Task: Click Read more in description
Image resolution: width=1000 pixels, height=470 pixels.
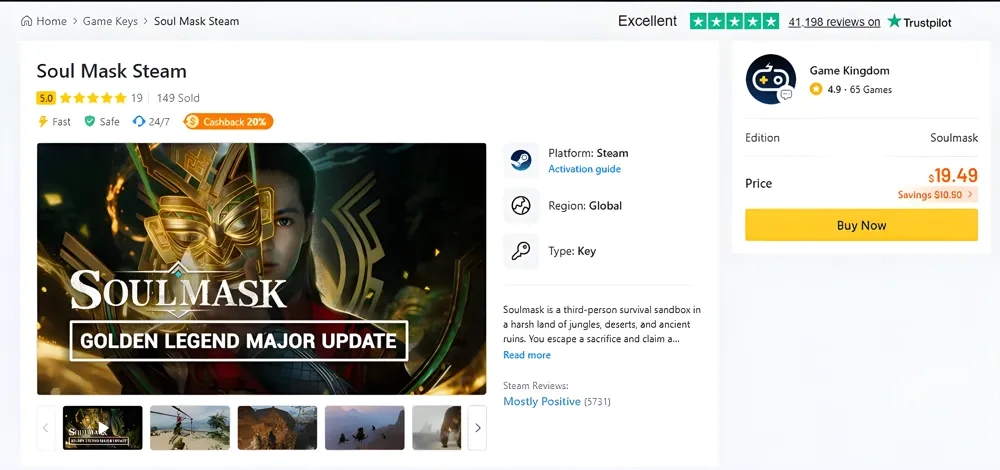Action: pyautogui.click(x=526, y=355)
